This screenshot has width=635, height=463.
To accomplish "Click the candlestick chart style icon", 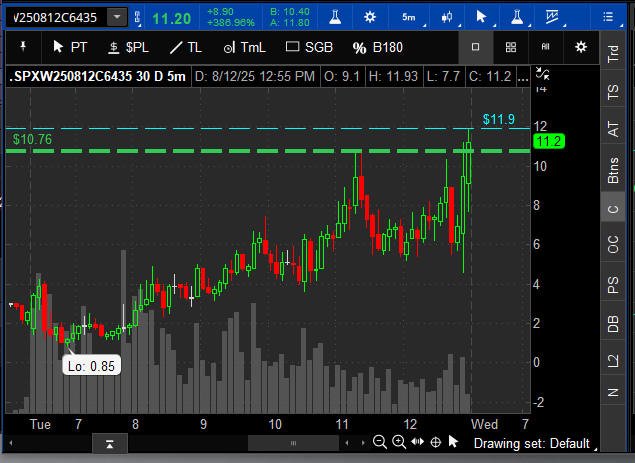I will (446, 17).
